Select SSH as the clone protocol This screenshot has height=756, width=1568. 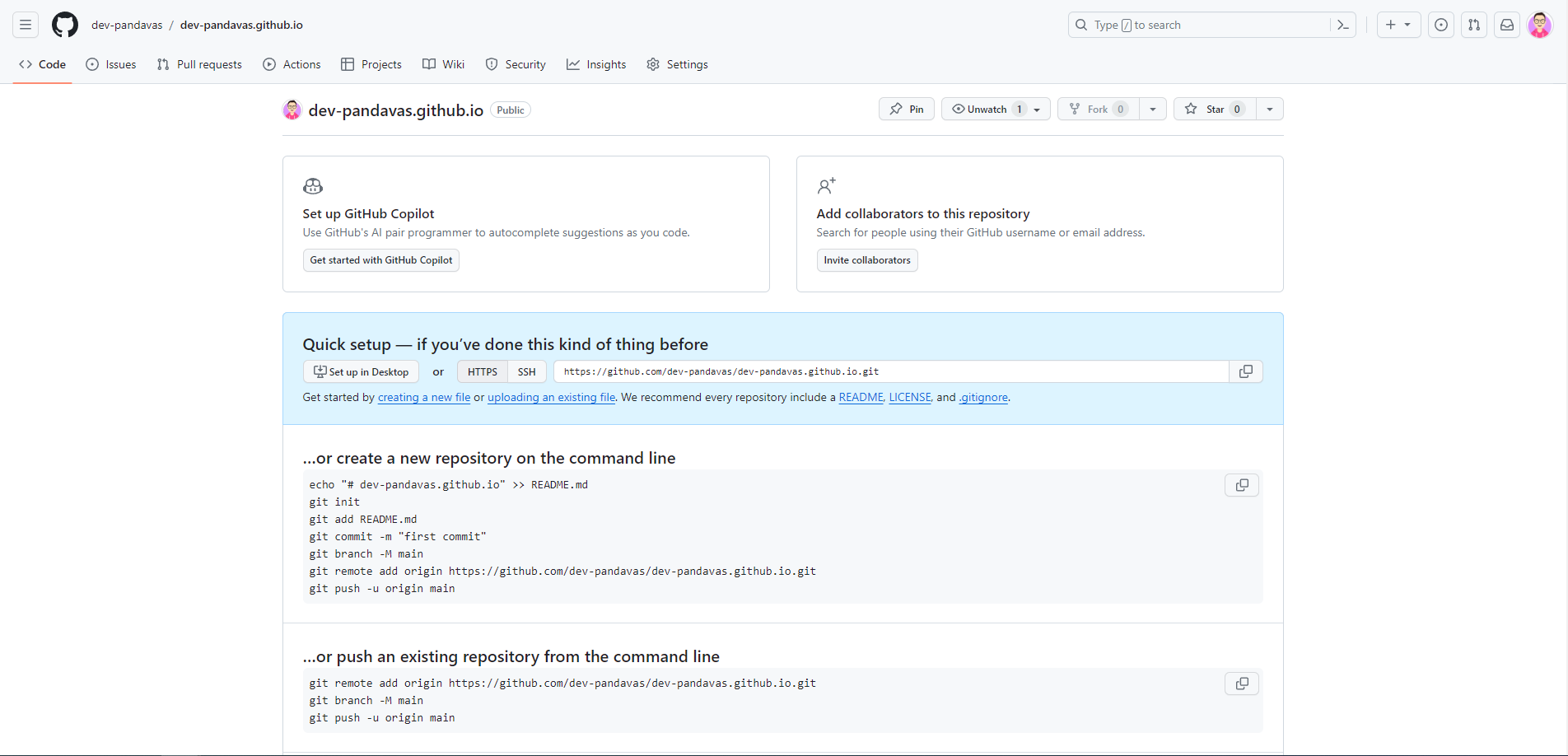point(526,371)
